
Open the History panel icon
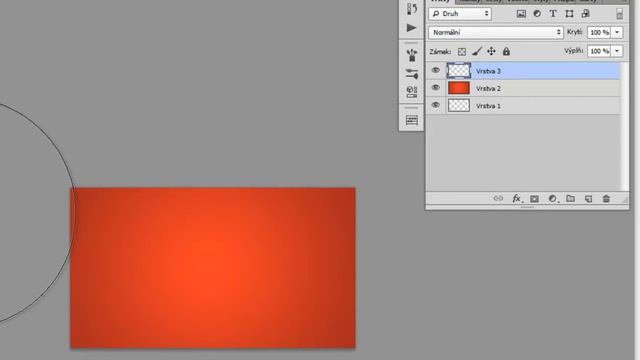[411, 8]
